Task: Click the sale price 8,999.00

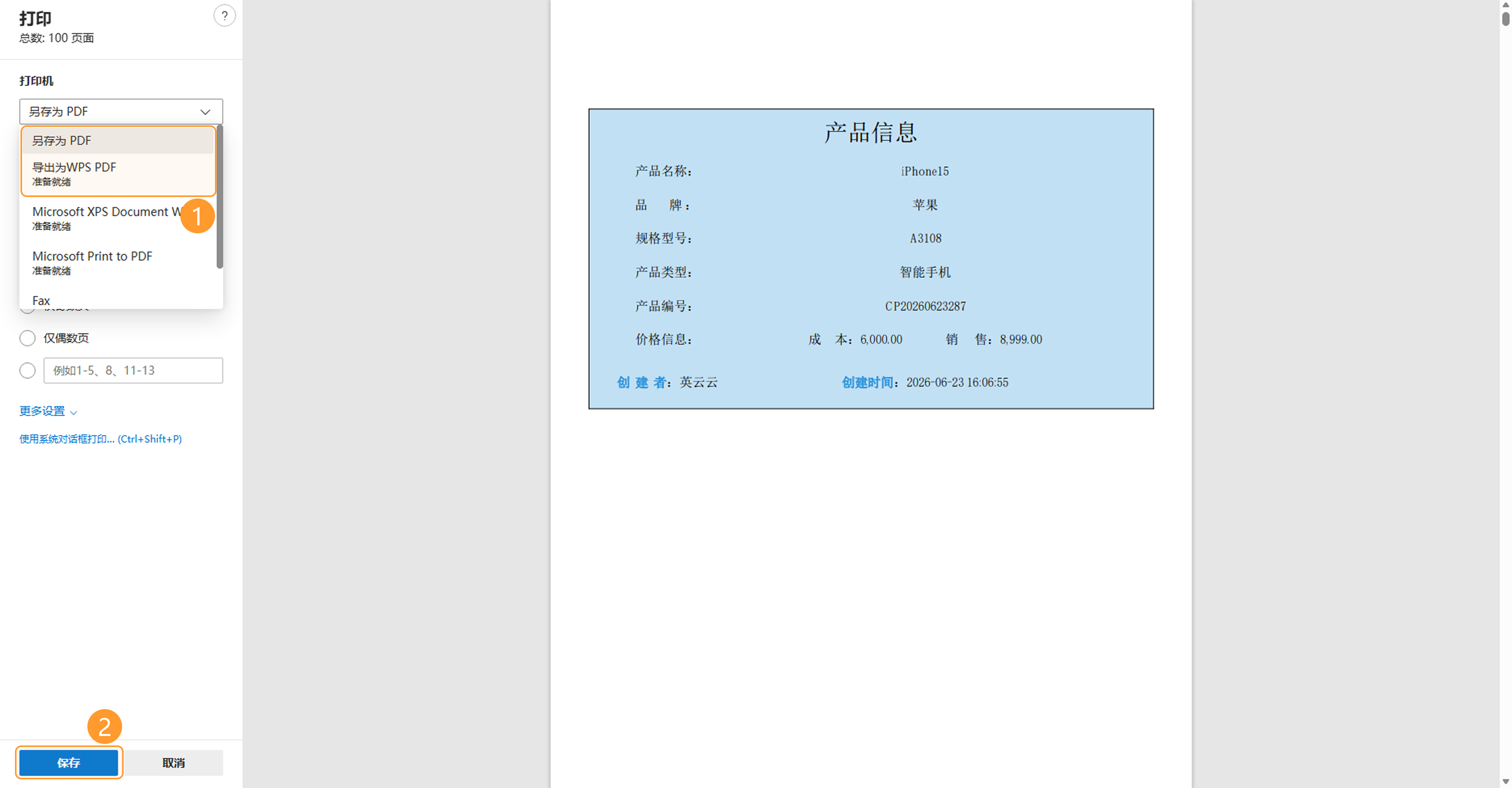Action: coord(1021,339)
